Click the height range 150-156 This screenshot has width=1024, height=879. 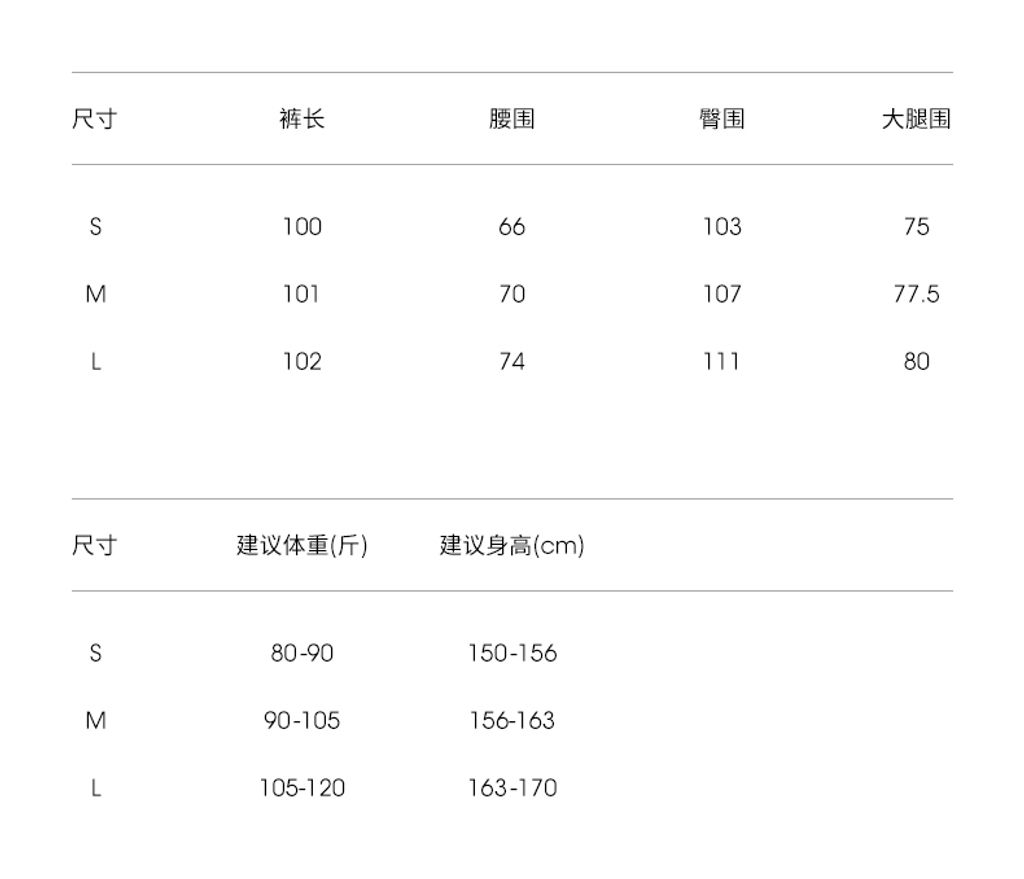pos(512,654)
